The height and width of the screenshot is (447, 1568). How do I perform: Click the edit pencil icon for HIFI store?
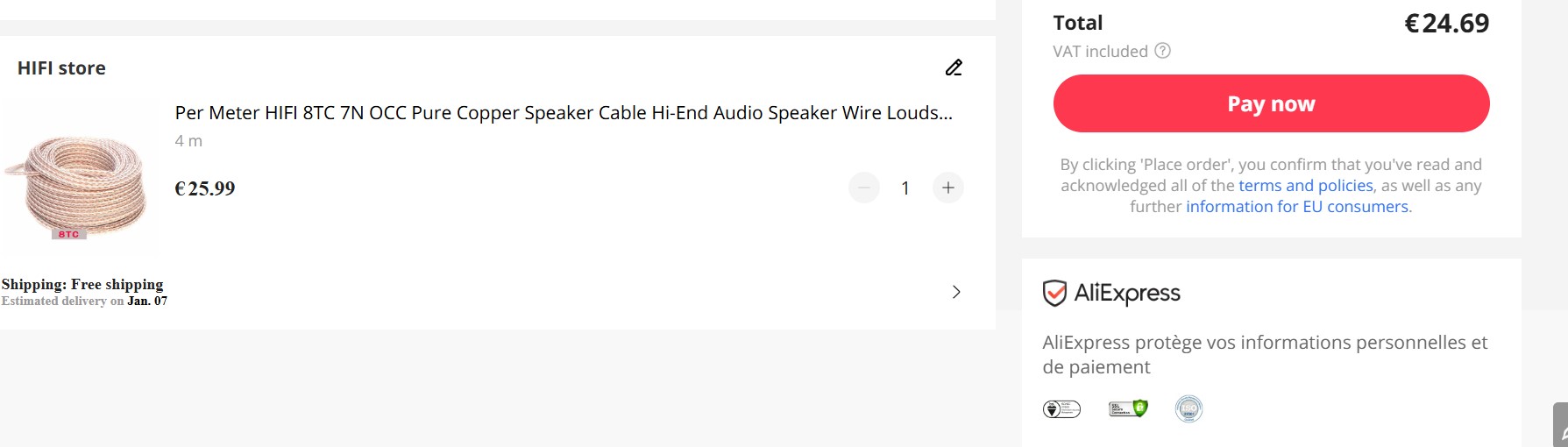pyautogui.click(x=954, y=67)
